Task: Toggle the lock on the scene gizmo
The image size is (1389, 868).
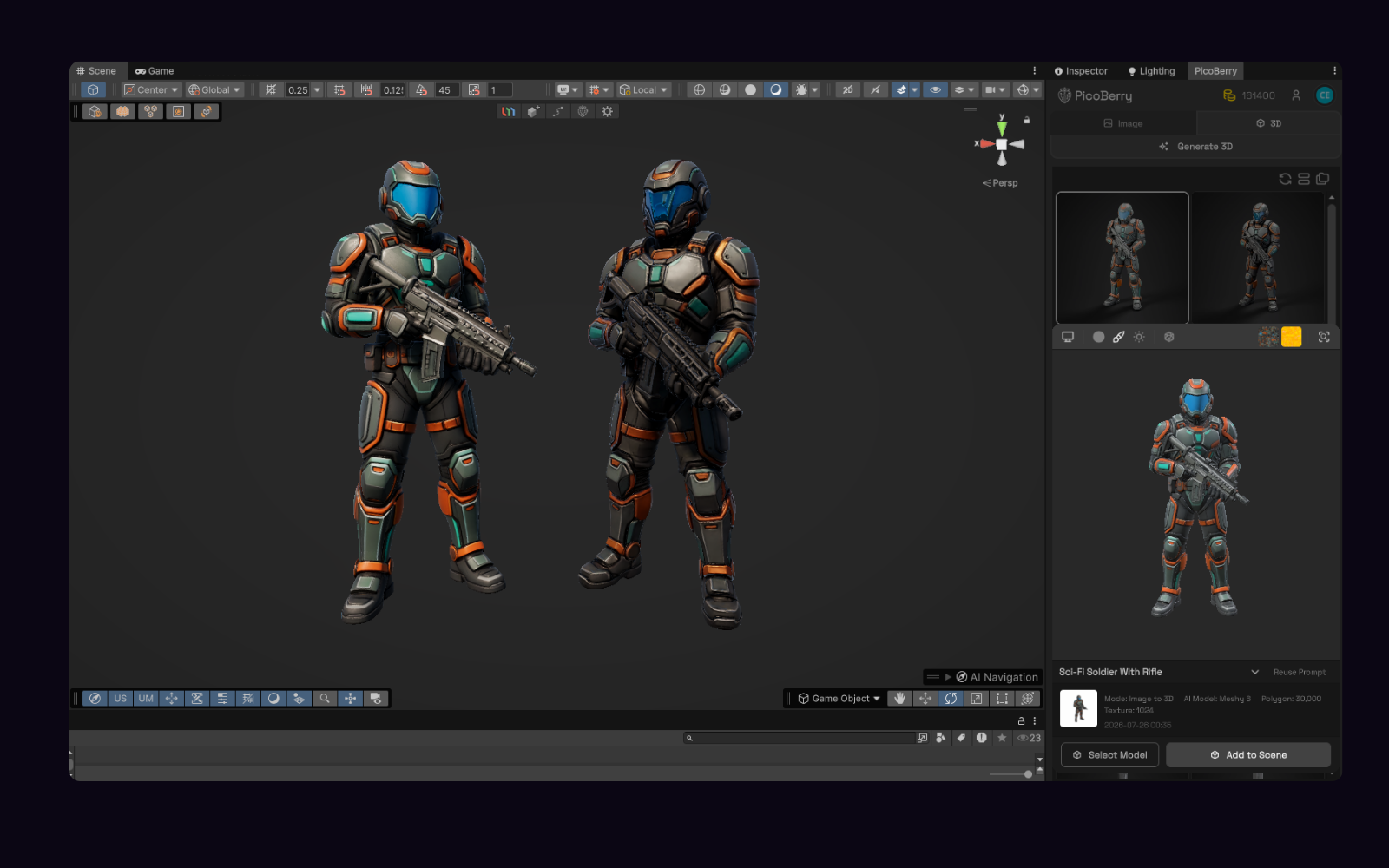Action: point(1027,120)
